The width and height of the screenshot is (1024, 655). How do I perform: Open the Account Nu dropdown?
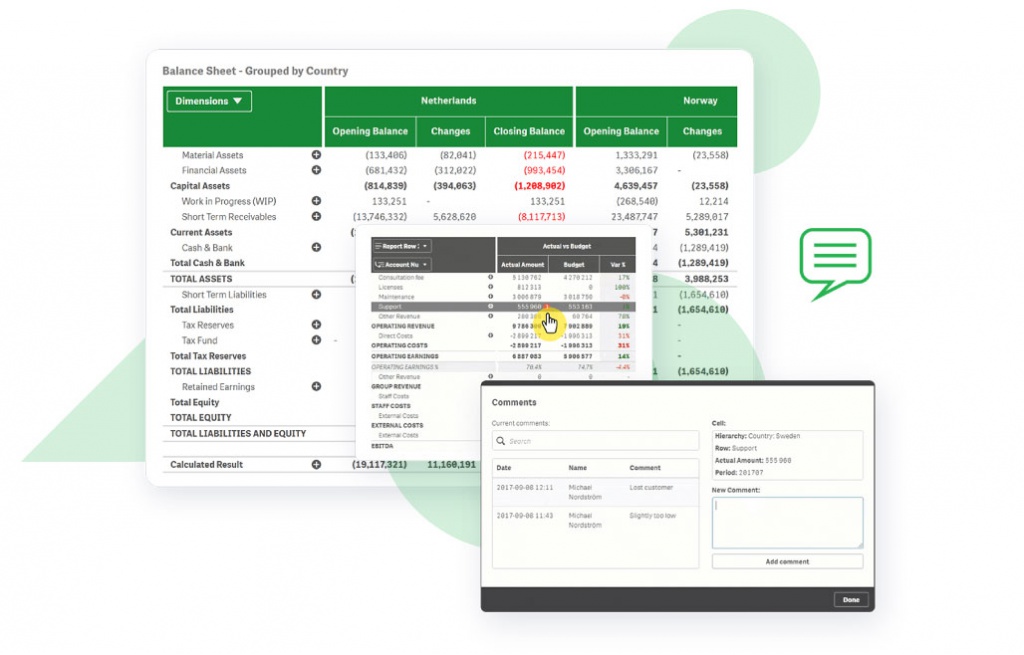click(x=401, y=264)
